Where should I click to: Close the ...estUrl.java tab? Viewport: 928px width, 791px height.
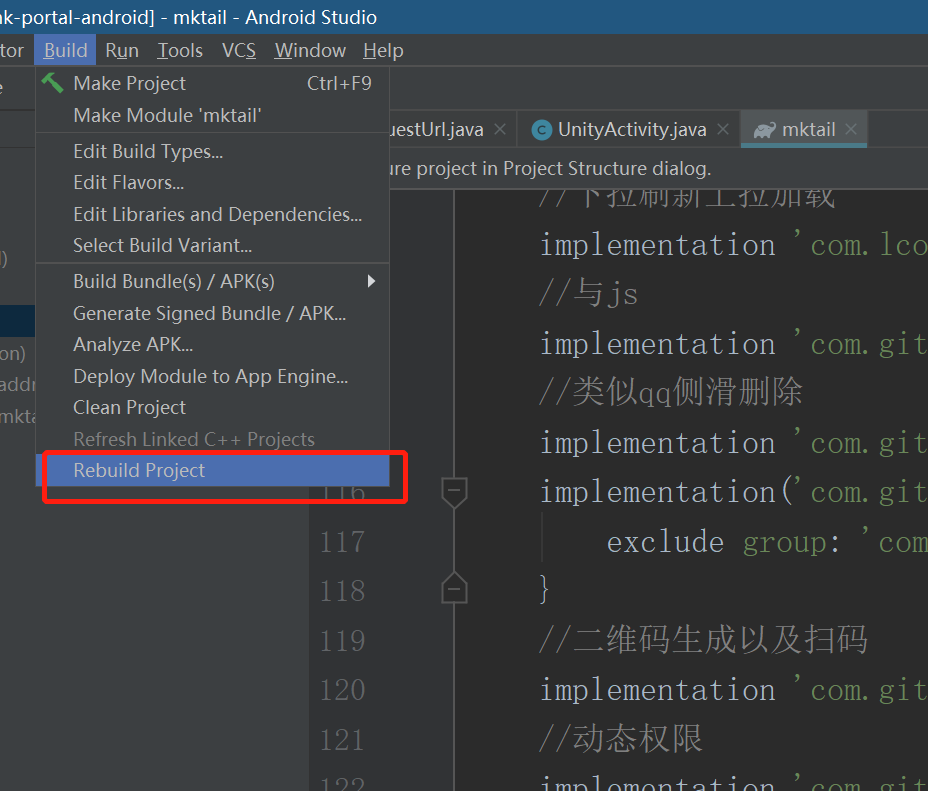pos(500,129)
